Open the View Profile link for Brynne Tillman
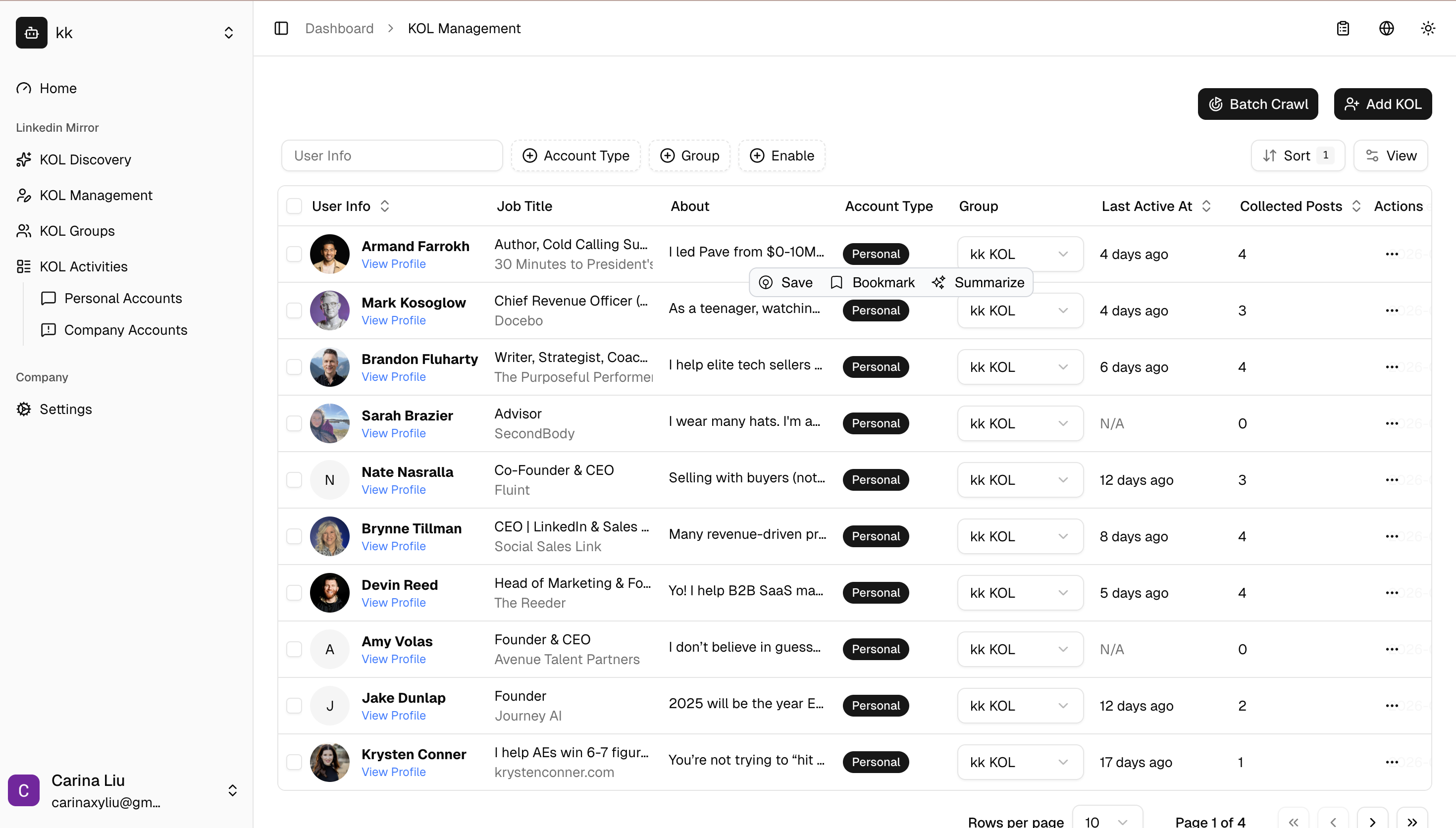 click(x=393, y=546)
